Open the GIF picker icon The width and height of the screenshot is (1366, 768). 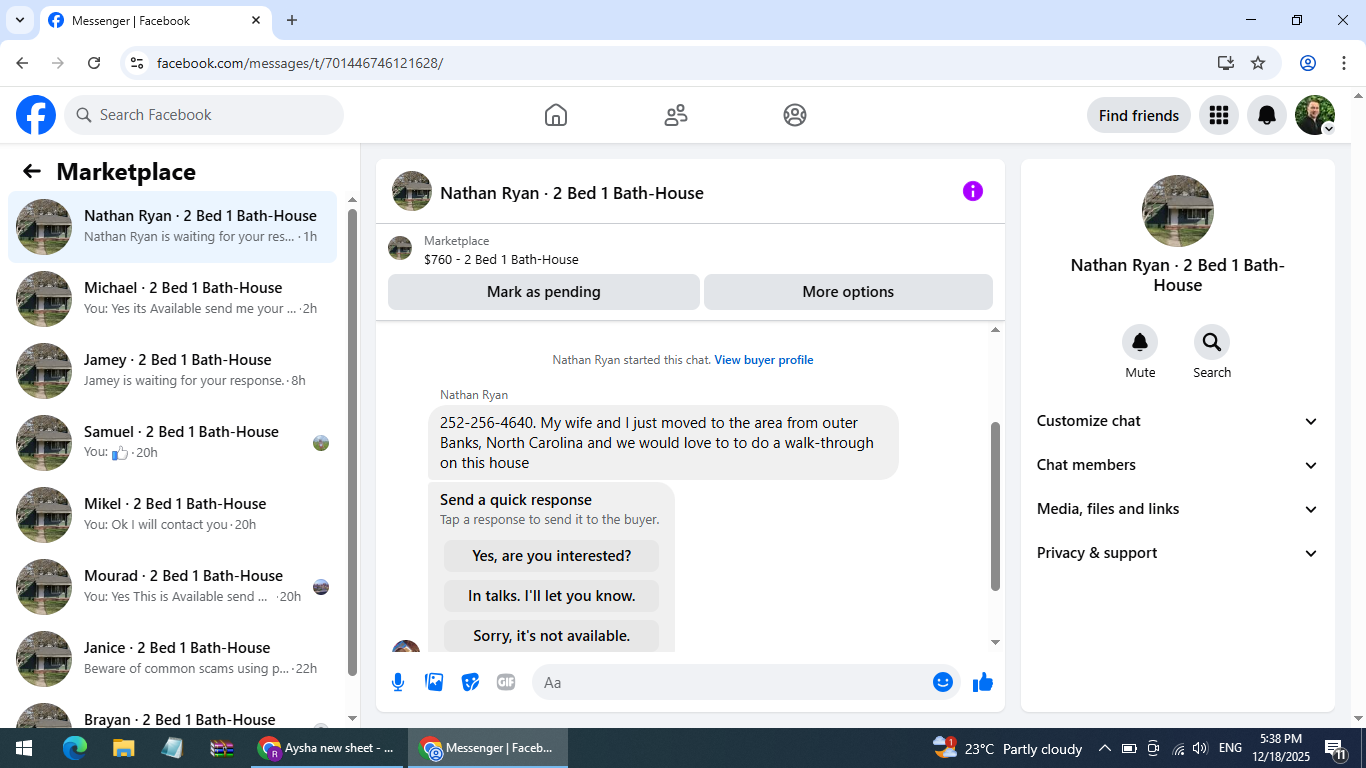[x=506, y=682]
